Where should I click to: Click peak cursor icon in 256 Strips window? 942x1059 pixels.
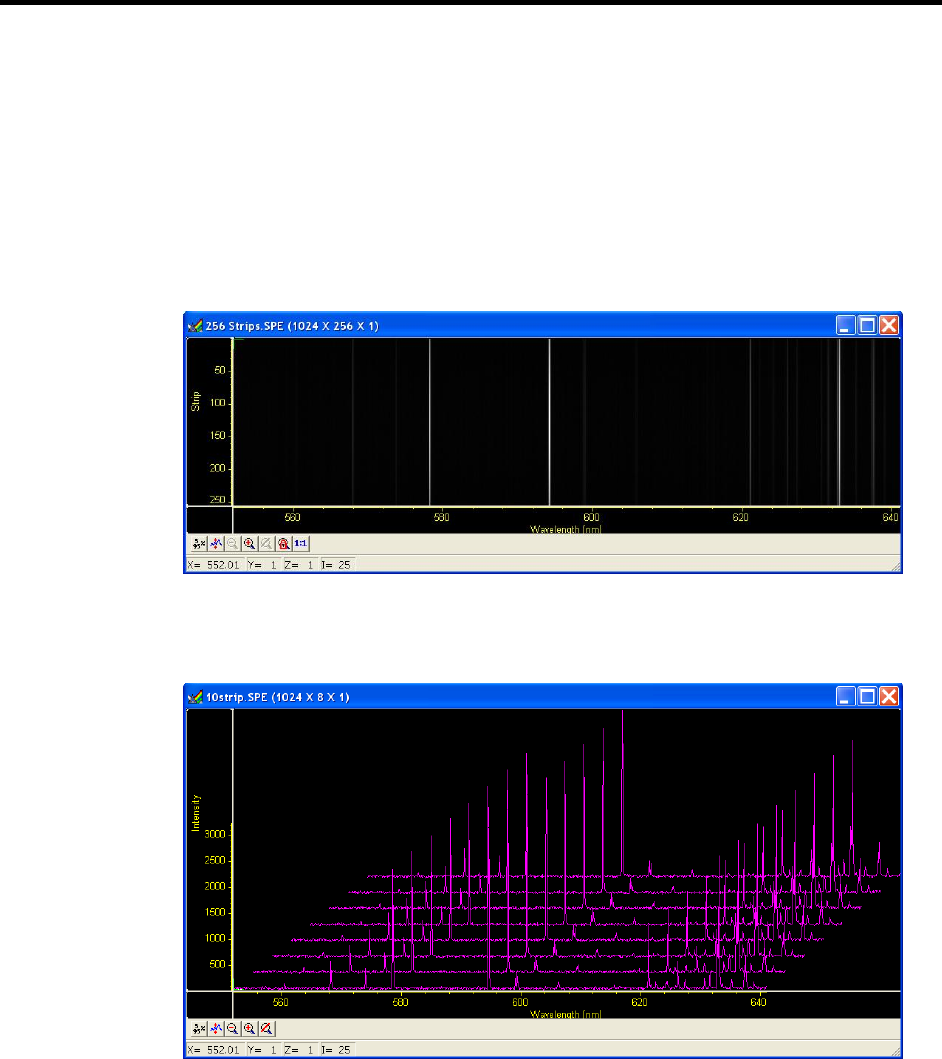216,544
